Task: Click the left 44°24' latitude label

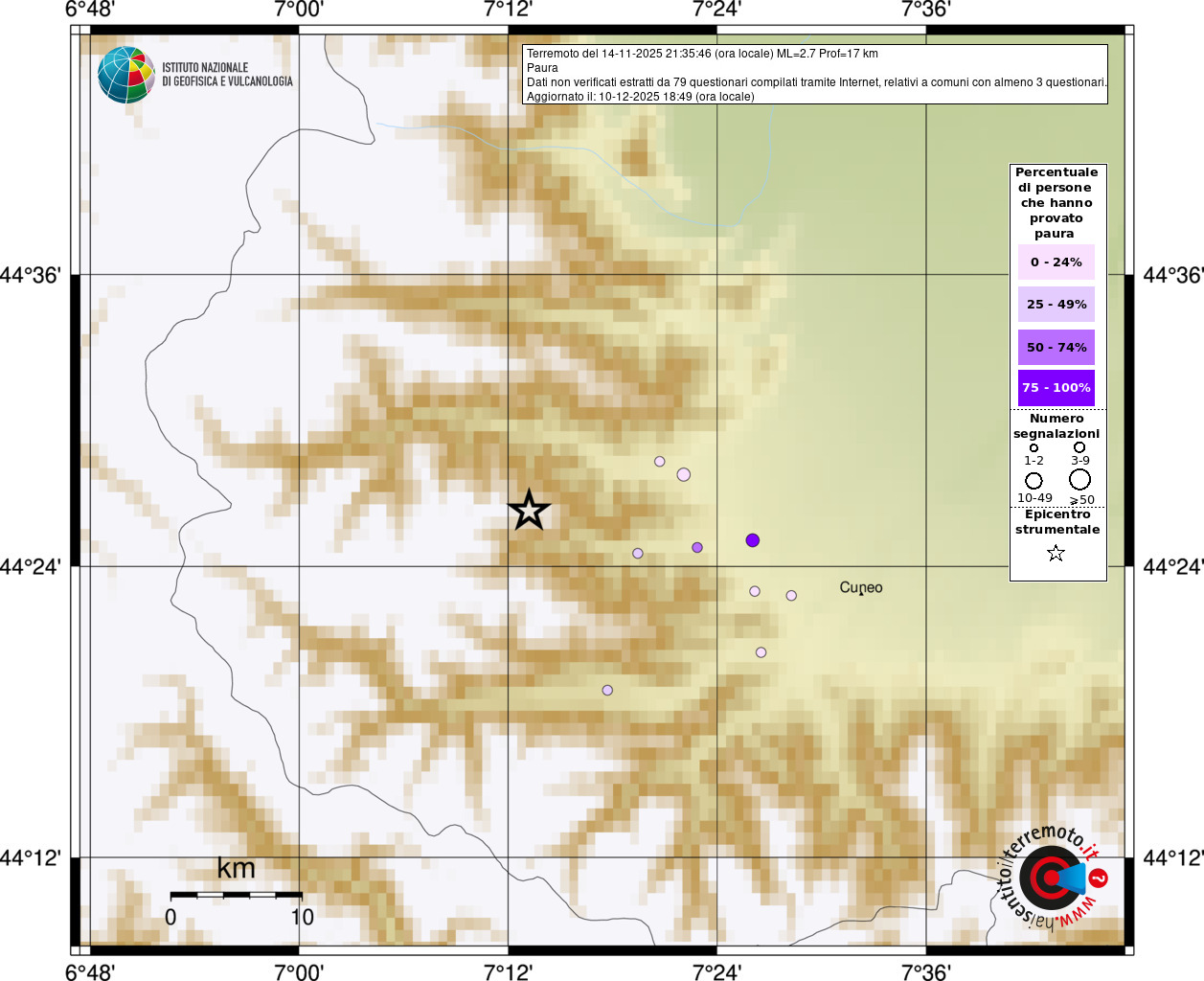Action: [x=30, y=567]
